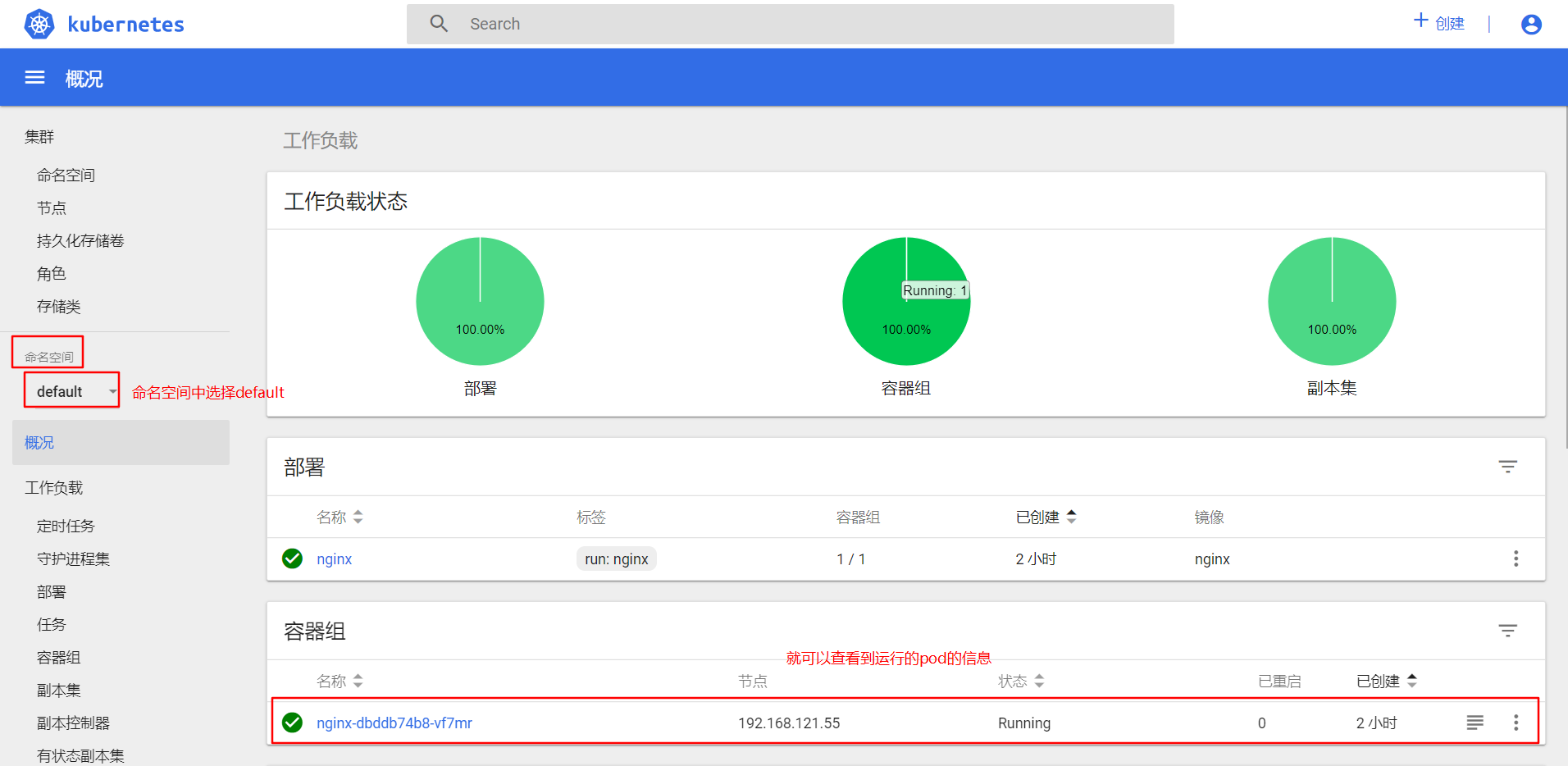Sort deployments by name arrows
The image size is (1568, 766).
click(358, 518)
